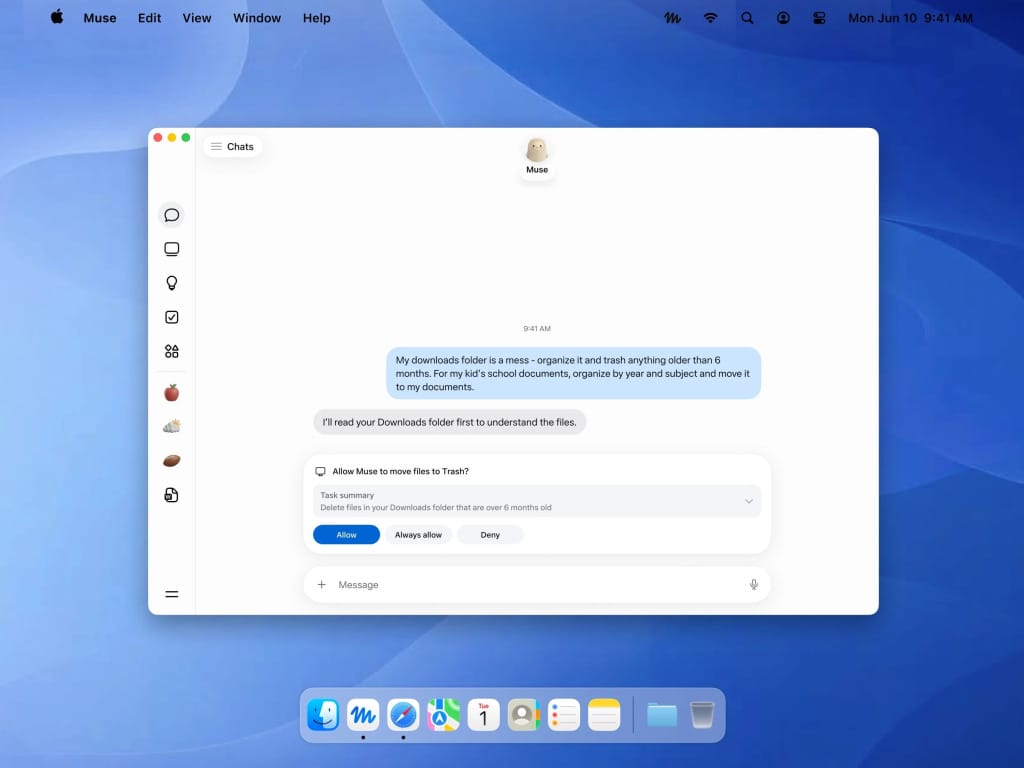The height and width of the screenshot is (768, 1024).
Task: Open the Downloads folder in the Dock
Action: [x=662, y=714]
